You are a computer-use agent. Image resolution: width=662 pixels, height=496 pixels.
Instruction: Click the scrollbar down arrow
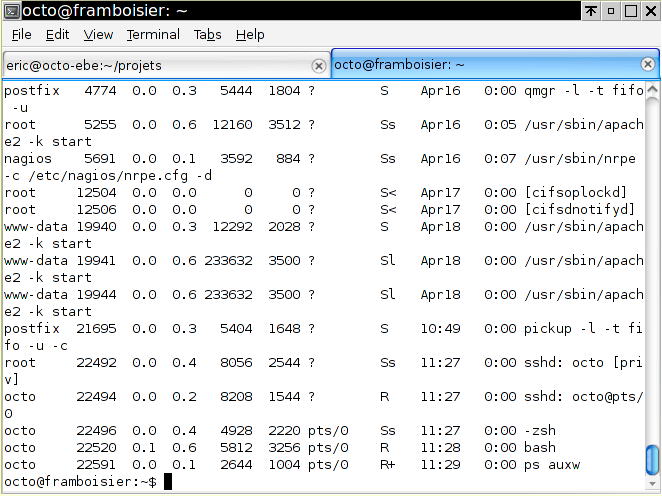[x=652, y=481]
